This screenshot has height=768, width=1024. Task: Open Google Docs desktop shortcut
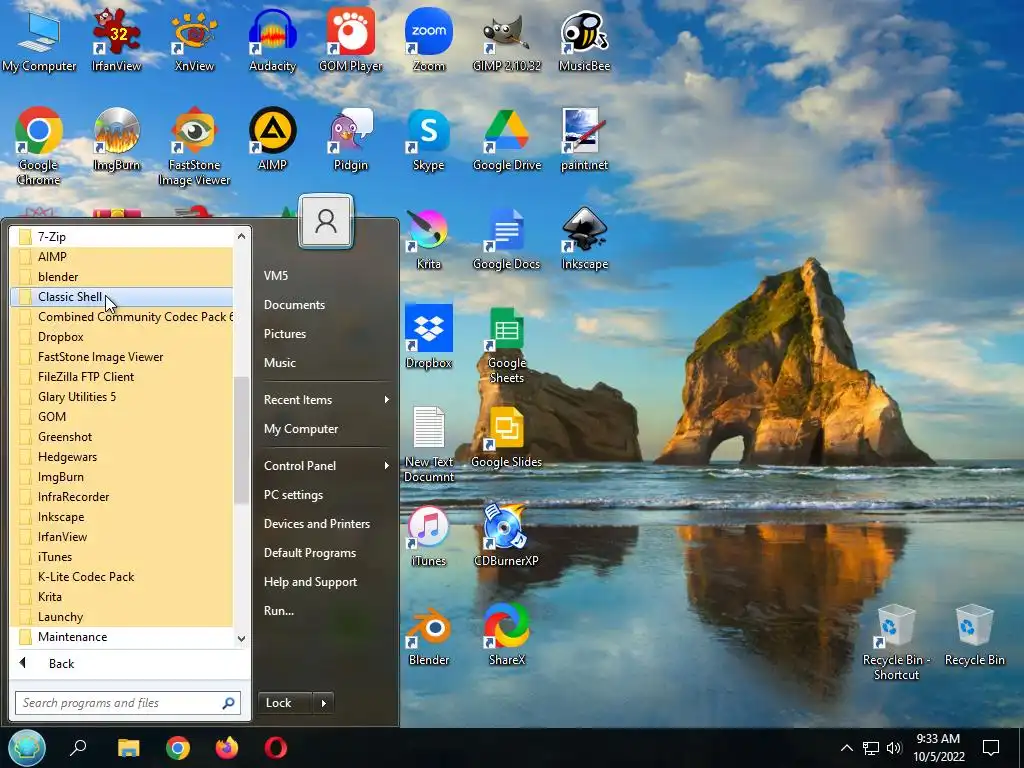pyautogui.click(x=507, y=238)
